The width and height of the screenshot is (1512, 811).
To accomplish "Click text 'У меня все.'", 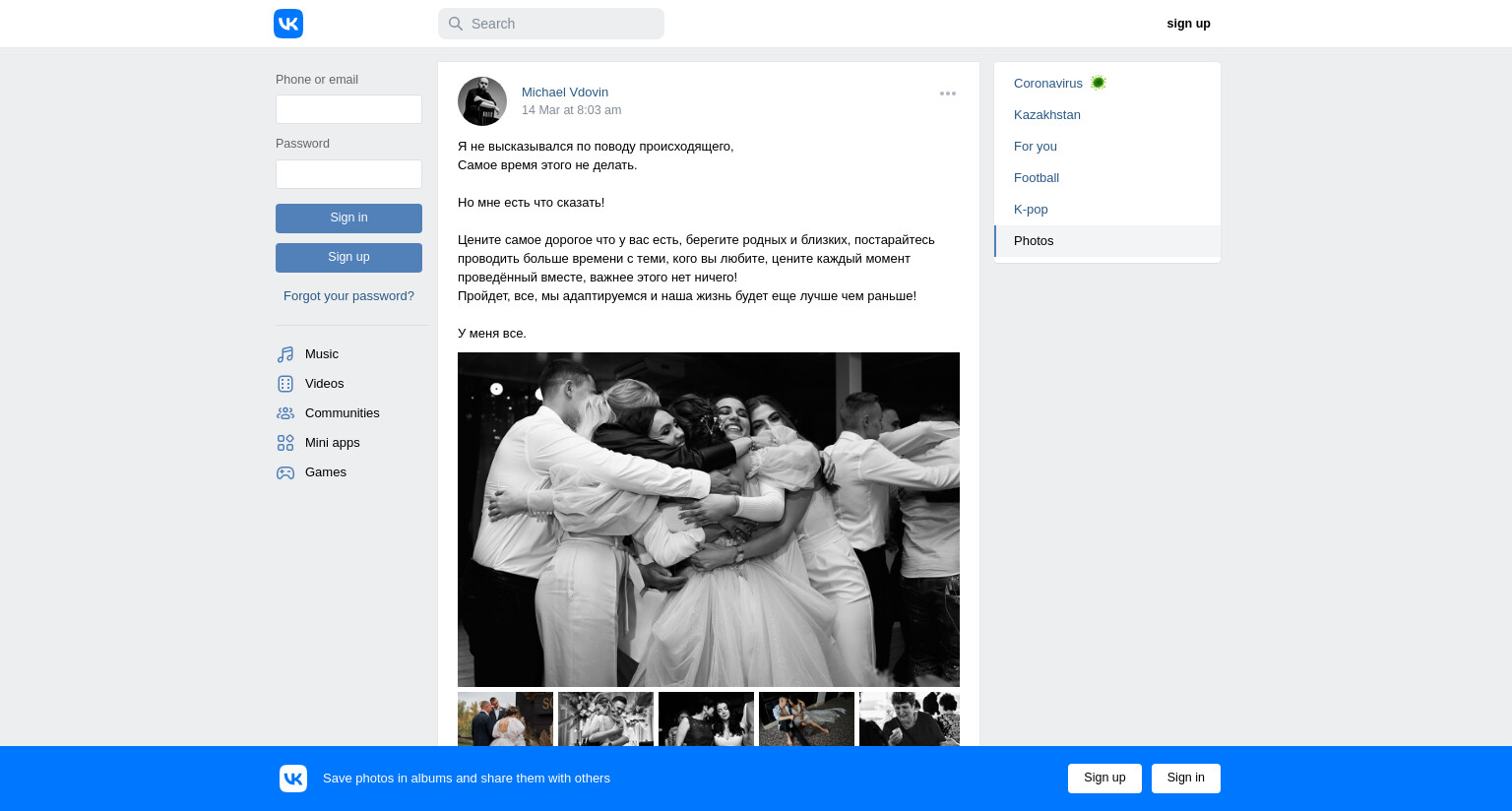I will click(x=492, y=334).
